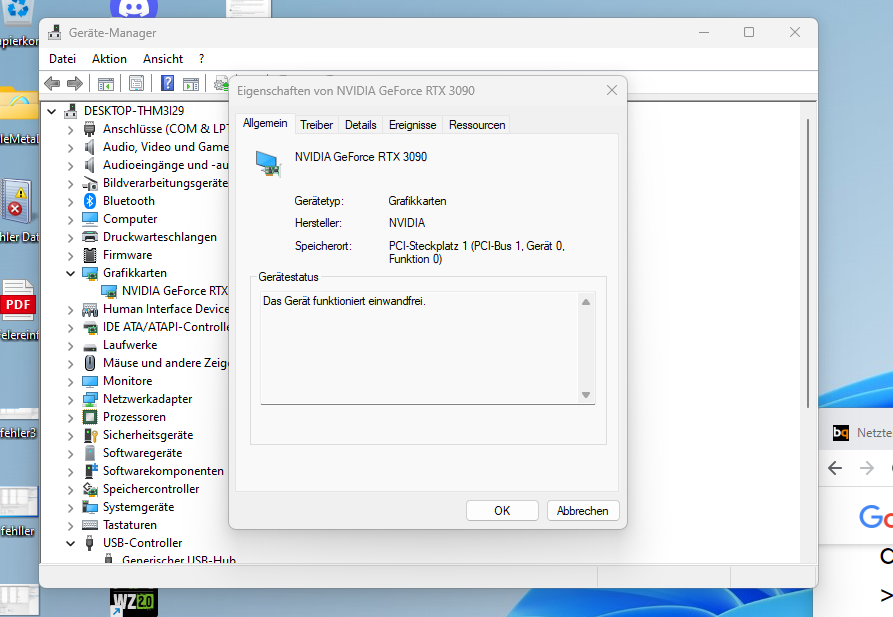This screenshot has height=617, width=893.
Task: Select the Softwarekomponenten icon
Action: tap(91, 471)
